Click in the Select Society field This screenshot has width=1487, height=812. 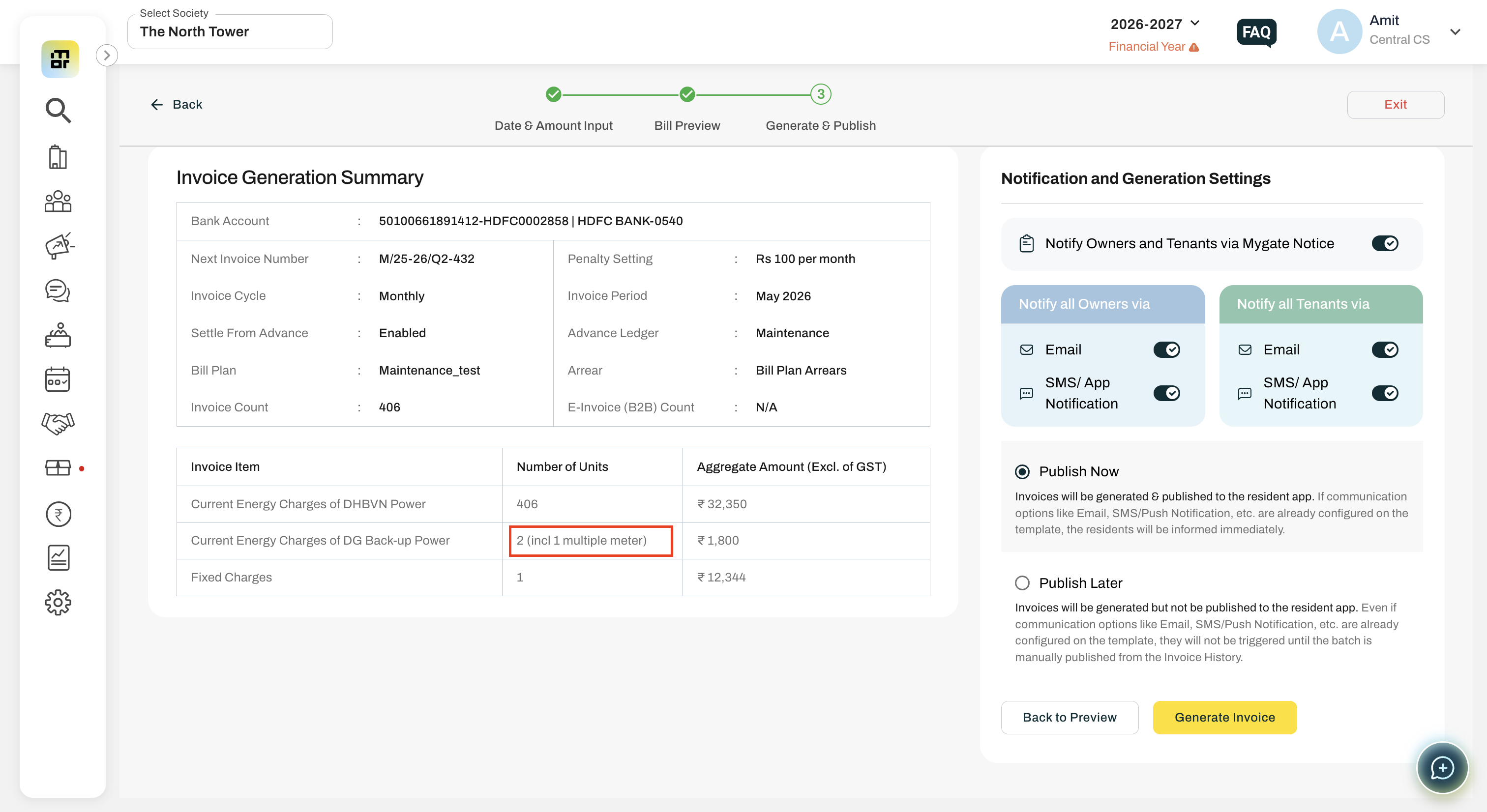230,32
